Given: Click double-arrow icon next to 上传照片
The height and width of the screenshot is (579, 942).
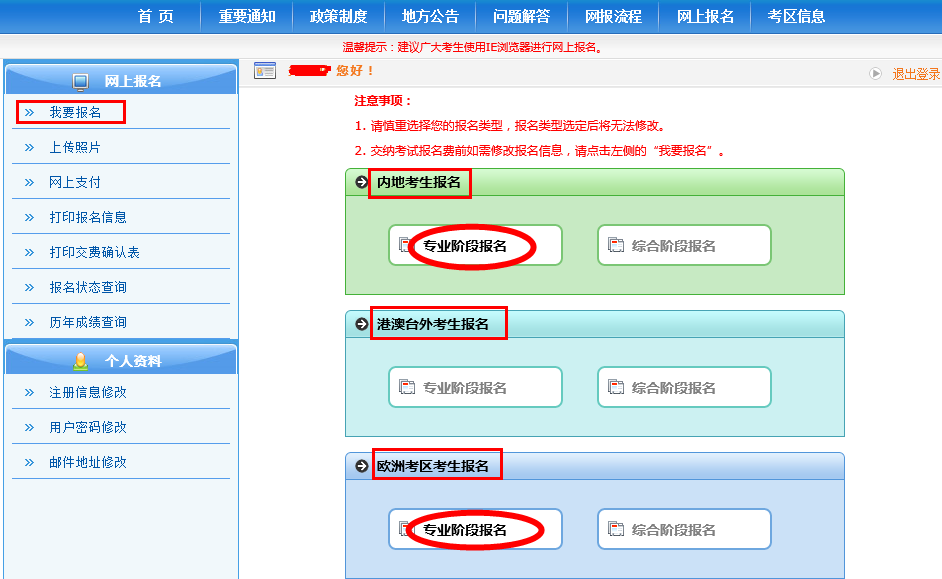Looking at the screenshot, I should tap(30, 147).
